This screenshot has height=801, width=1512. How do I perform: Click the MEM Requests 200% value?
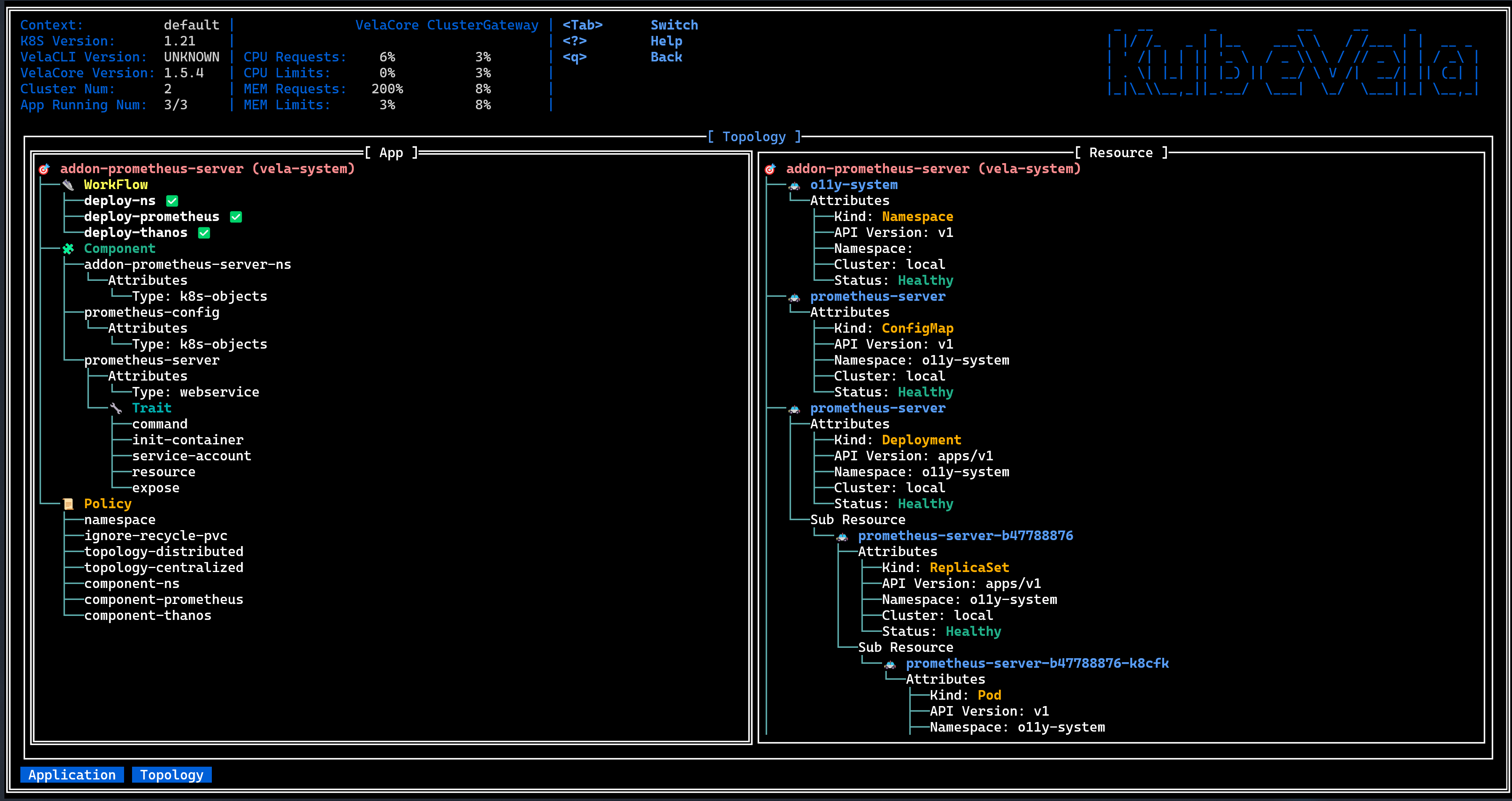click(x=387, y=89)
